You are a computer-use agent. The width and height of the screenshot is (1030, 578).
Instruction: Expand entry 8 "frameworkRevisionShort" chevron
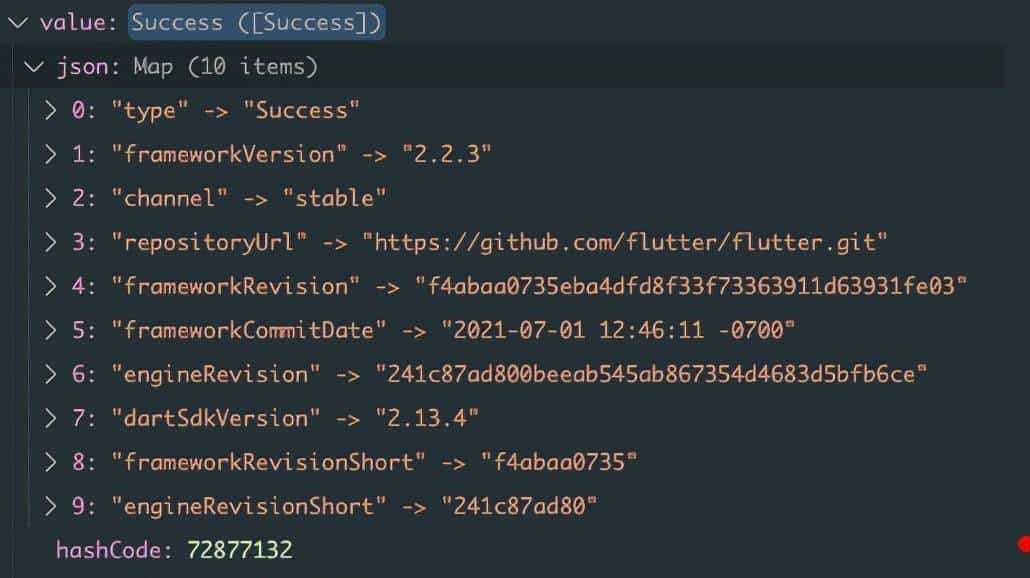(x=51, y=462)
